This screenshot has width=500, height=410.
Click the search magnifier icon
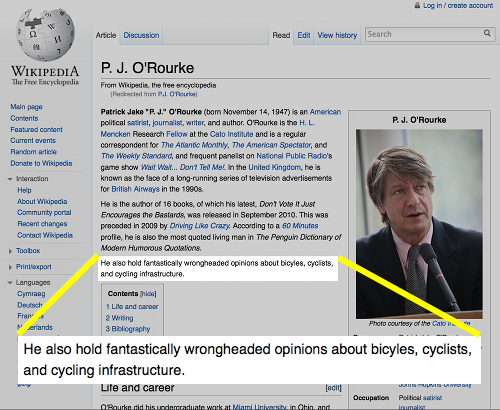(x=487, y=33)
